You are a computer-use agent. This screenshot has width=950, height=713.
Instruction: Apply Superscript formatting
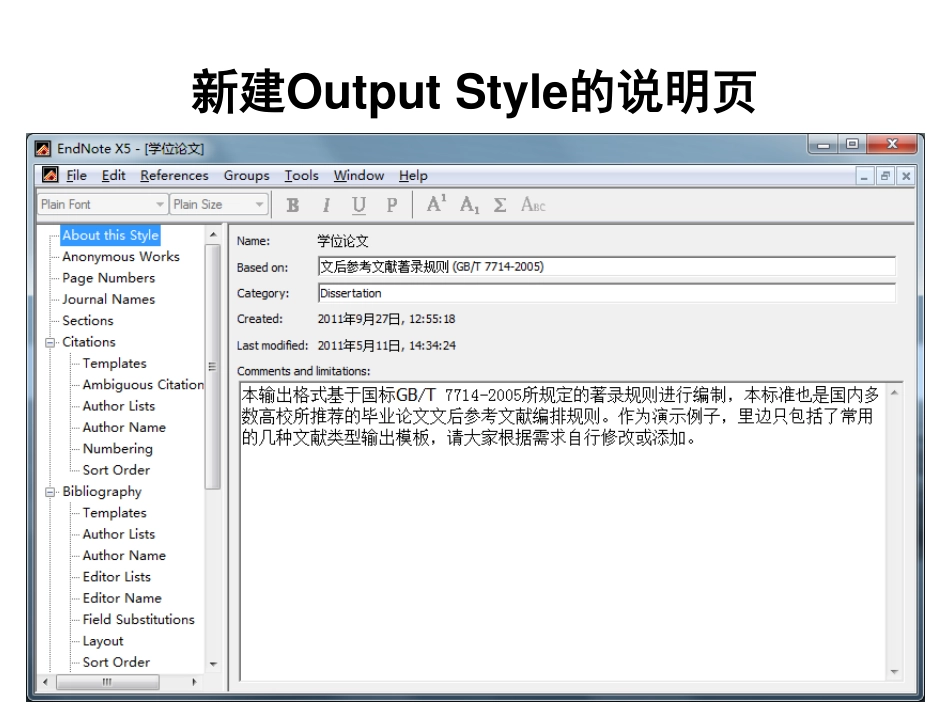(x=434, y=203)
